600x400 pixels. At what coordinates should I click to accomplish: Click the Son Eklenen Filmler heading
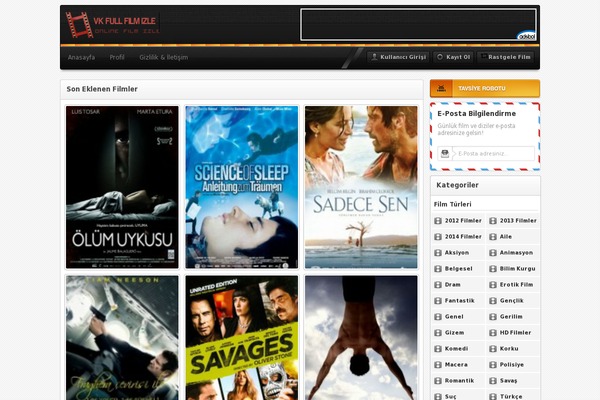102,89
